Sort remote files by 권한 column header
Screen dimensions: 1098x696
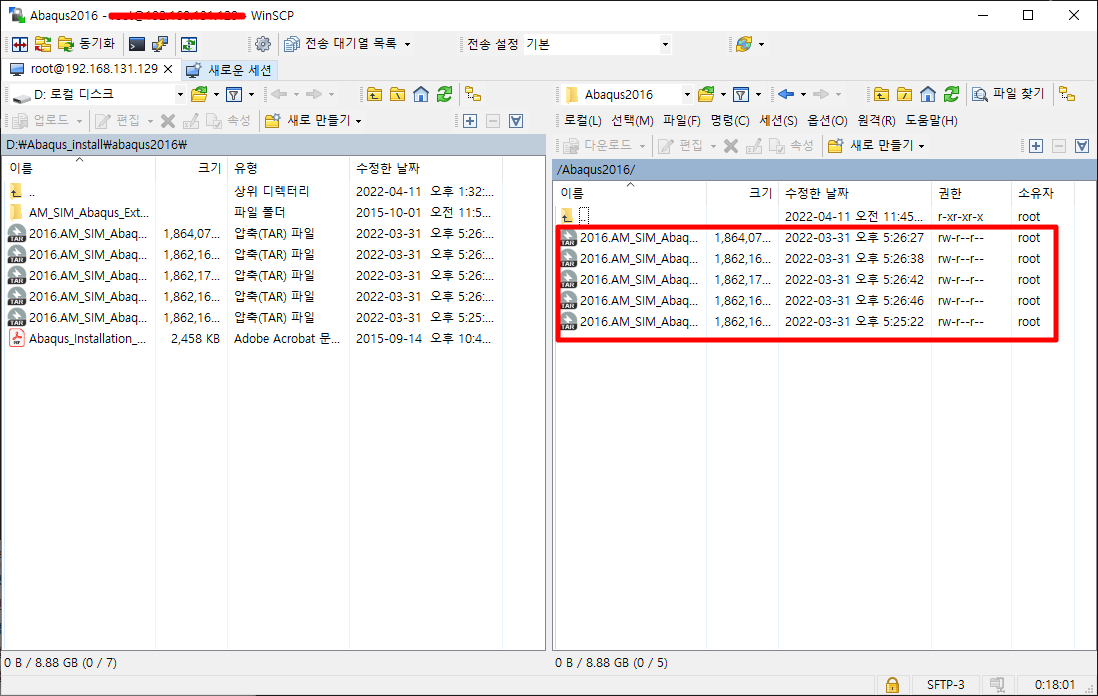point(971,193)
